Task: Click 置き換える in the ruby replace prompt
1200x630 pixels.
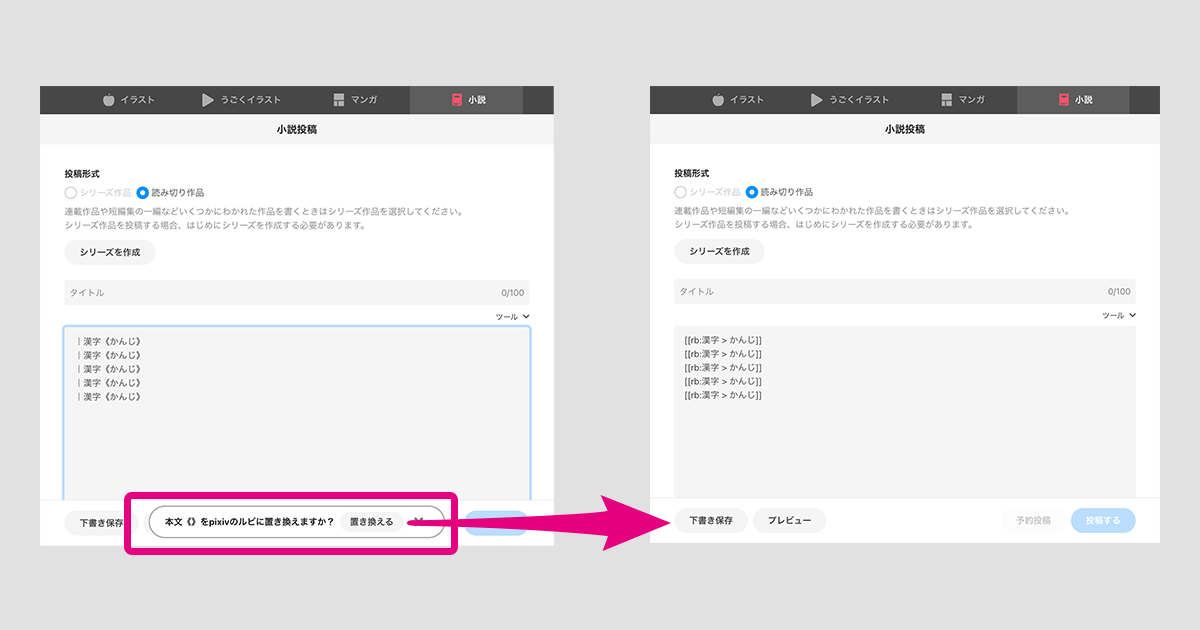Action: click(372, 522)
